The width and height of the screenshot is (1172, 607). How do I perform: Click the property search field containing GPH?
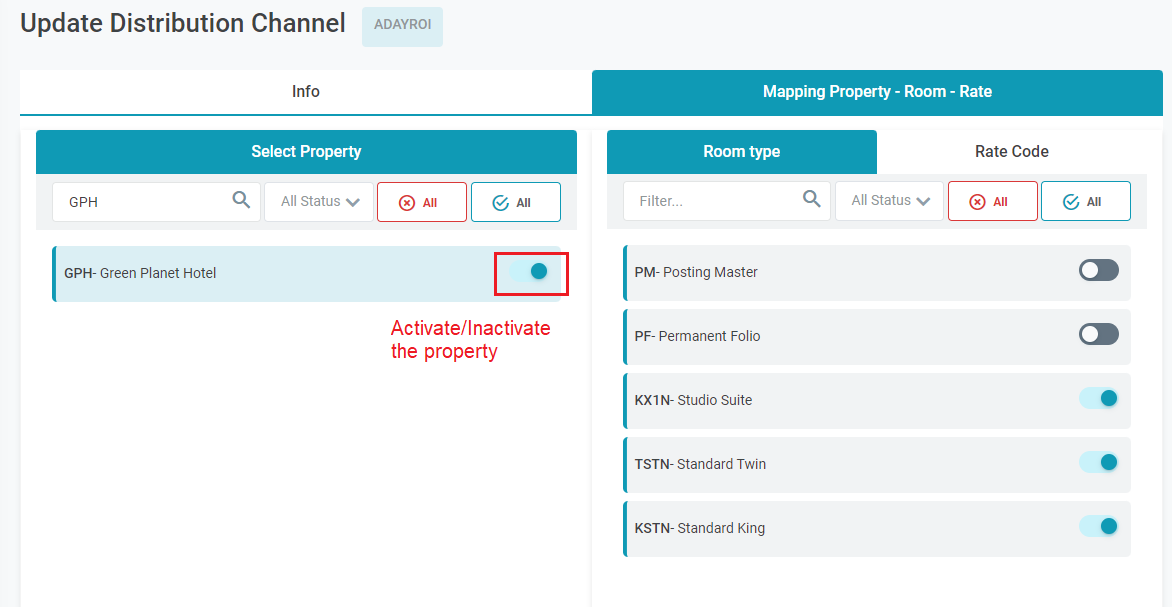click(x=140, y=202)
